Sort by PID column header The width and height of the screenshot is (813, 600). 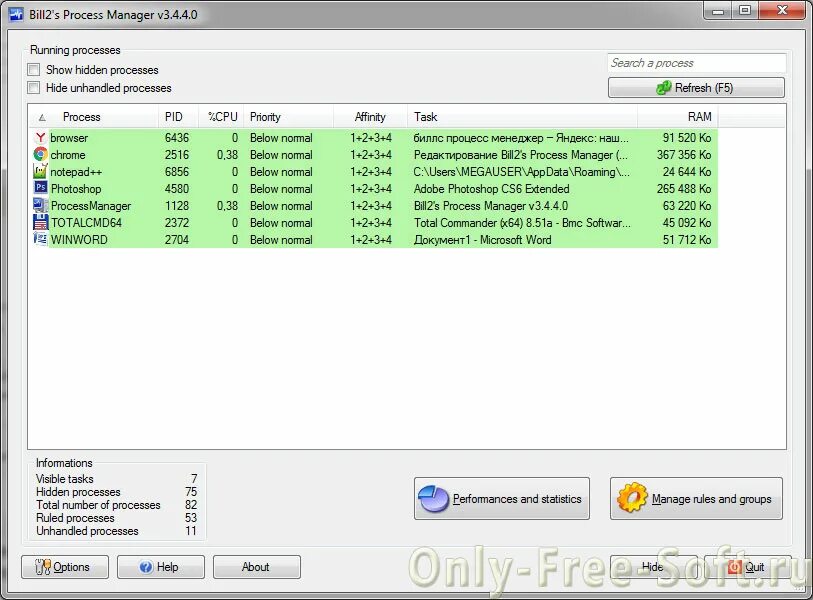[178, 117]
